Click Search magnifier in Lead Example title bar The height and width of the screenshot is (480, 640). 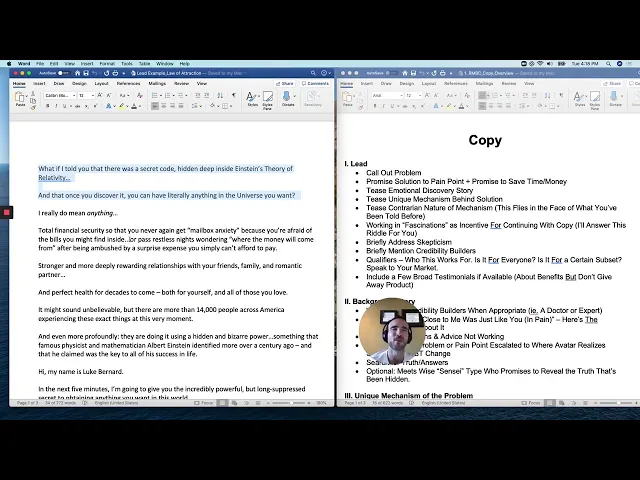pos(313,73)
